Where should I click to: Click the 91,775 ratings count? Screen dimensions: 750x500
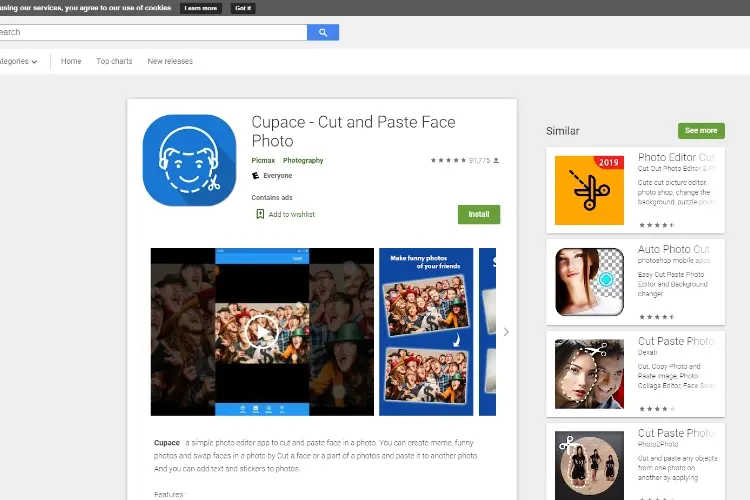point(479,160)
